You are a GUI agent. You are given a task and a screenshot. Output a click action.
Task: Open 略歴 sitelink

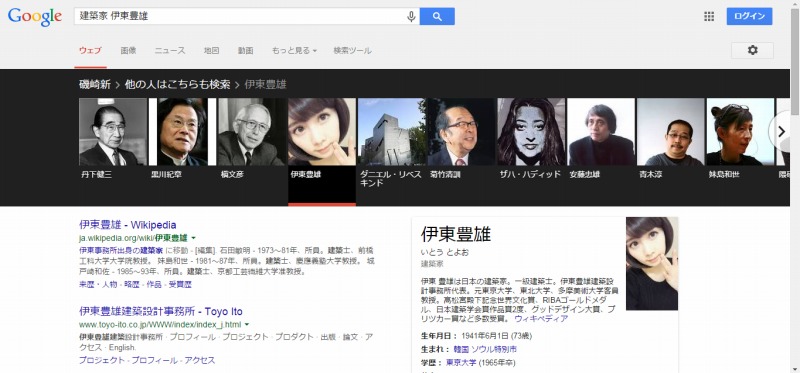tap(132, 284)
